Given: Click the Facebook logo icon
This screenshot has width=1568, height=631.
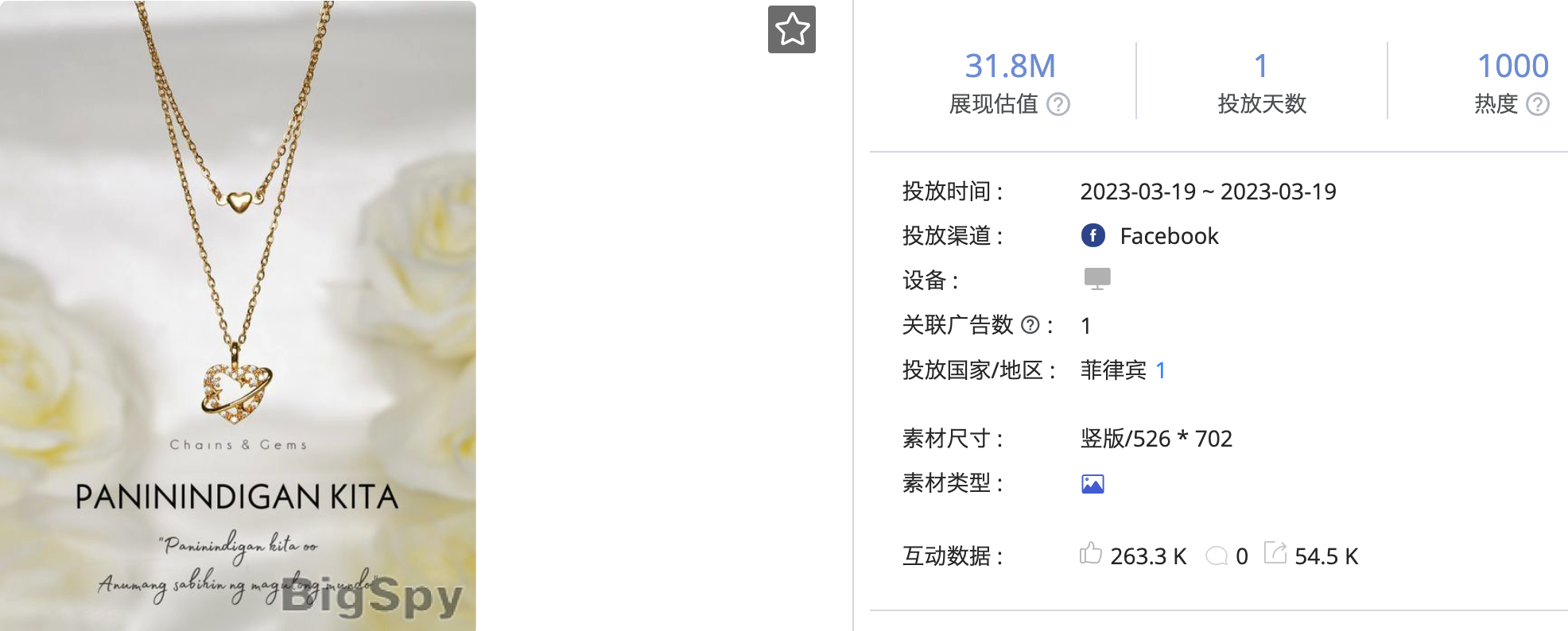Looking at the screenshot, I should click(x=1093, y=235).
